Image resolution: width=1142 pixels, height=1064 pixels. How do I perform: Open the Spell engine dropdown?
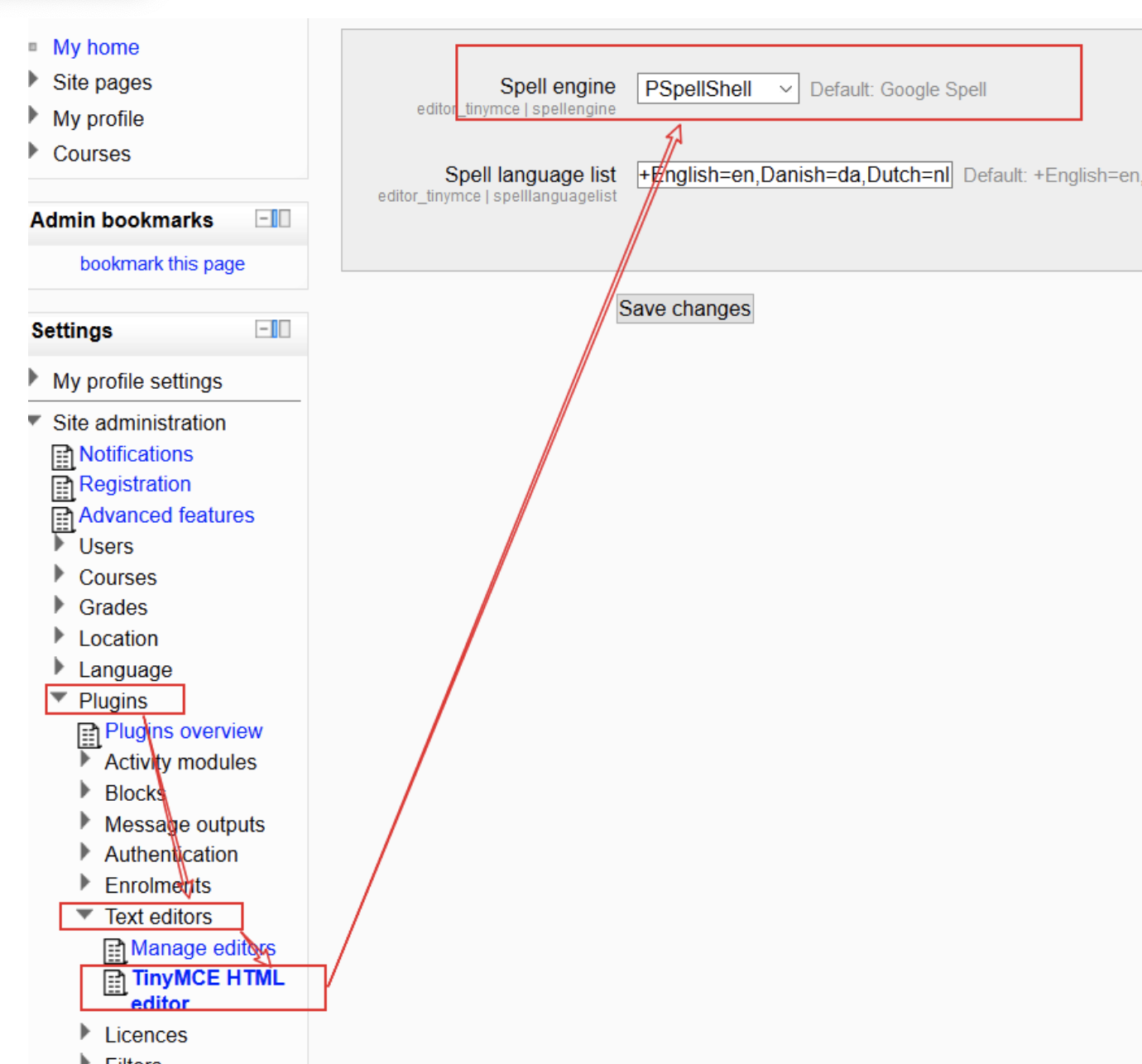click(717, 89)
